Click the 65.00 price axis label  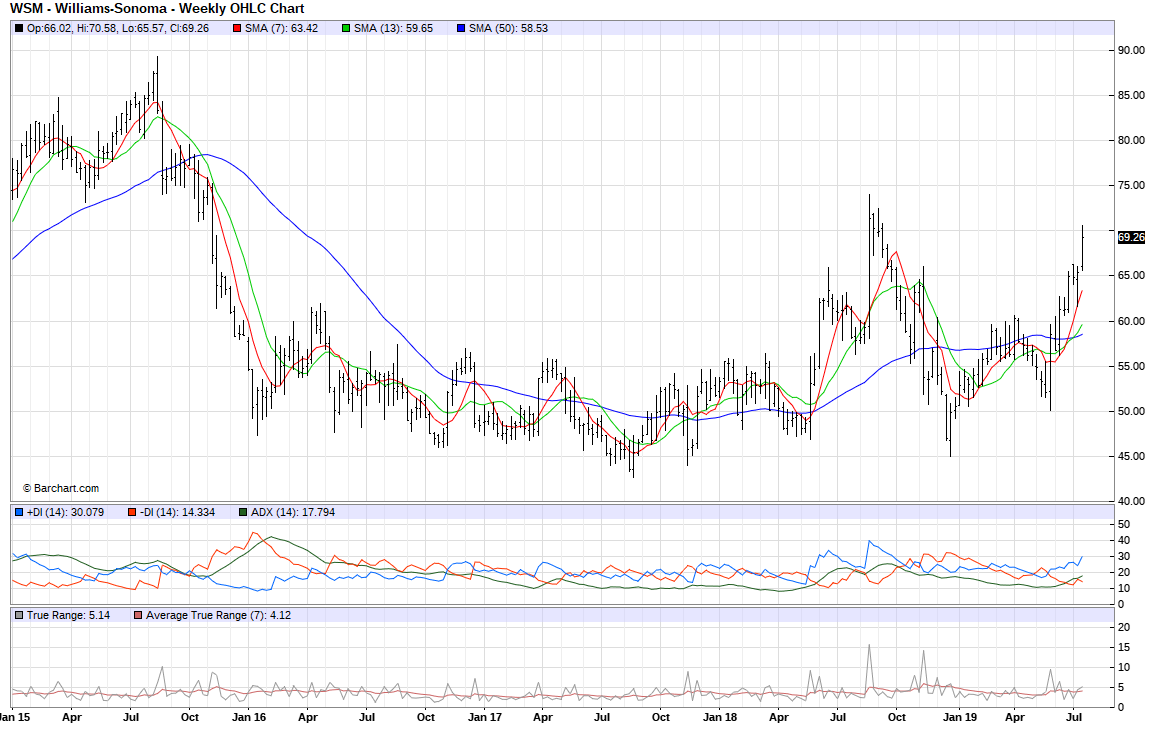pyautogui.click(x=1132, y=276)
